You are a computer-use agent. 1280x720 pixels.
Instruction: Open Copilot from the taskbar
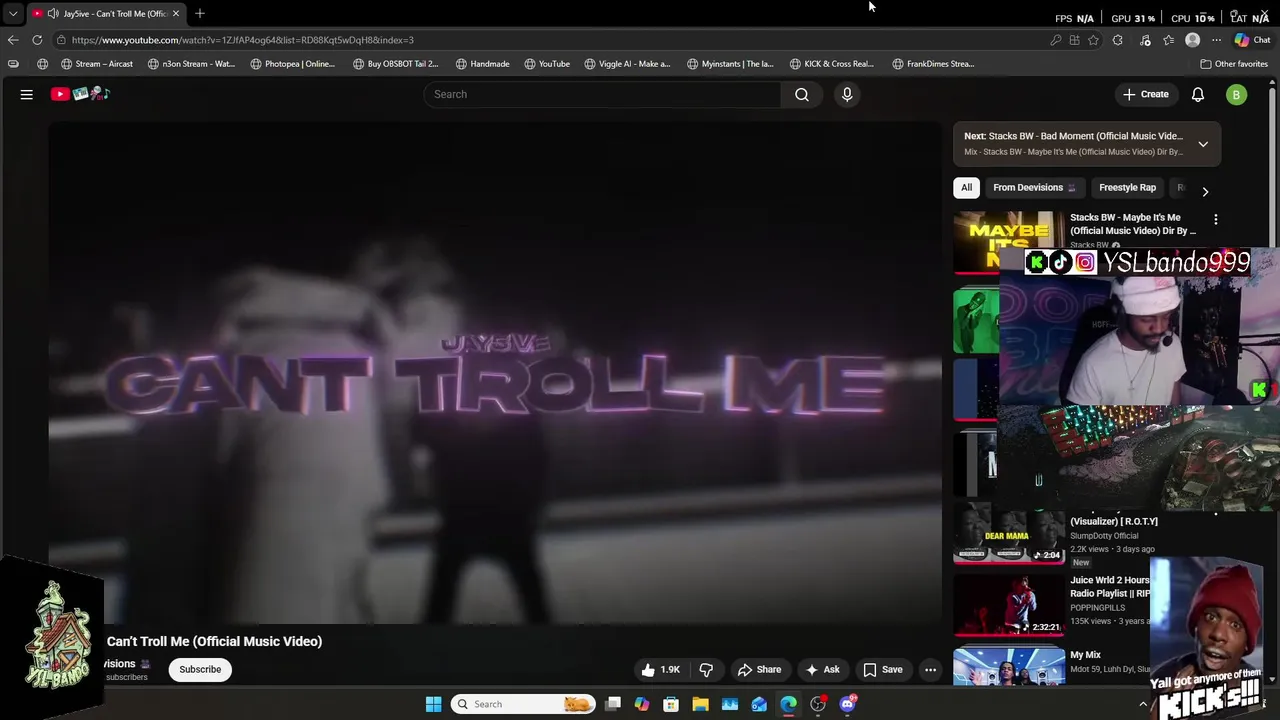point(642,704)
